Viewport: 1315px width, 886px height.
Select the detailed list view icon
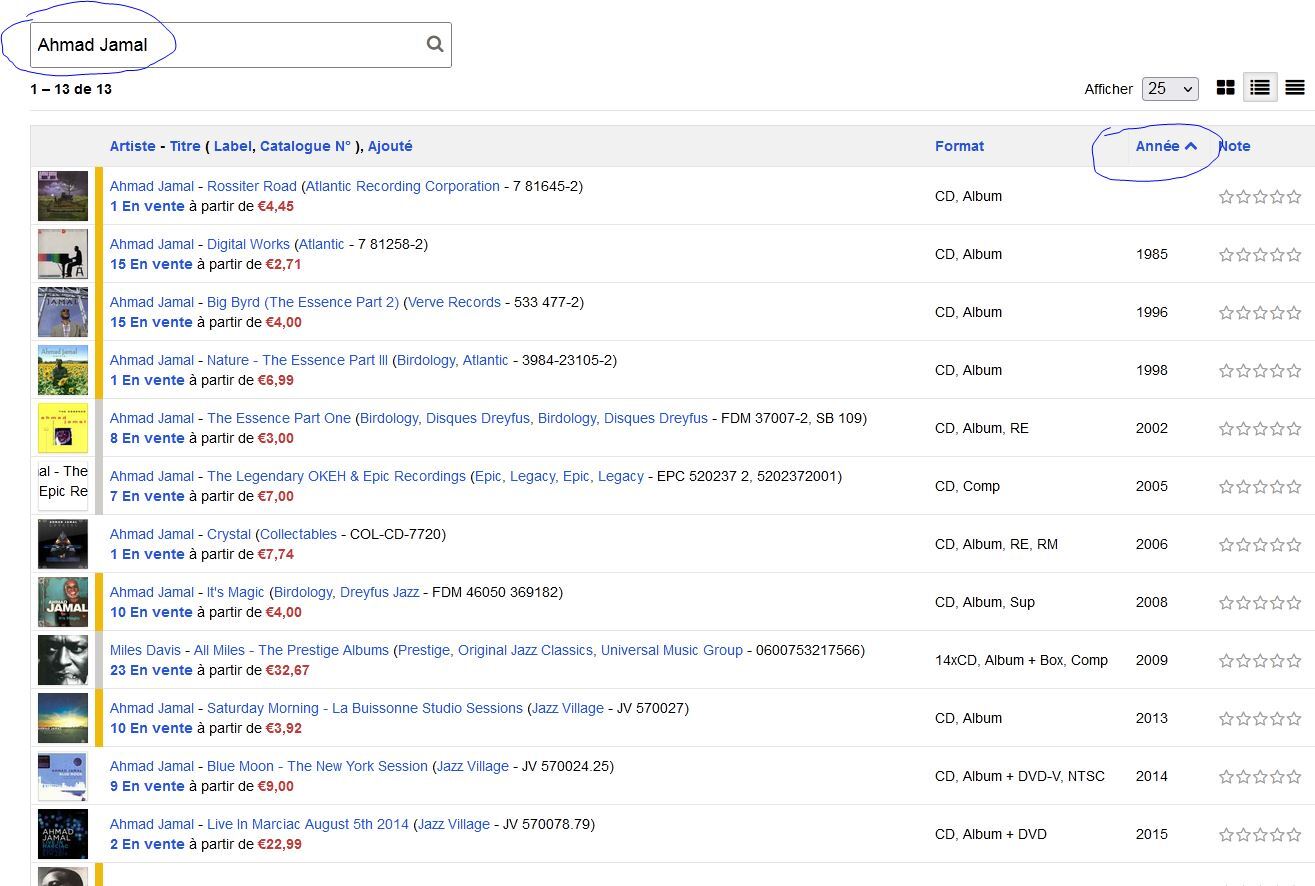[x=1260, y=88]
